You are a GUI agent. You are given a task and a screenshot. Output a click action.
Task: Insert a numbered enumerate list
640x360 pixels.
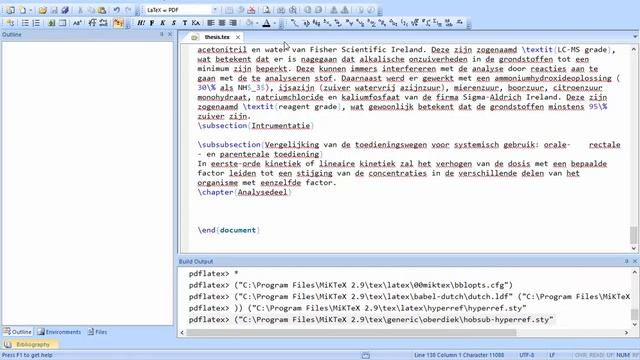point(36,23)
